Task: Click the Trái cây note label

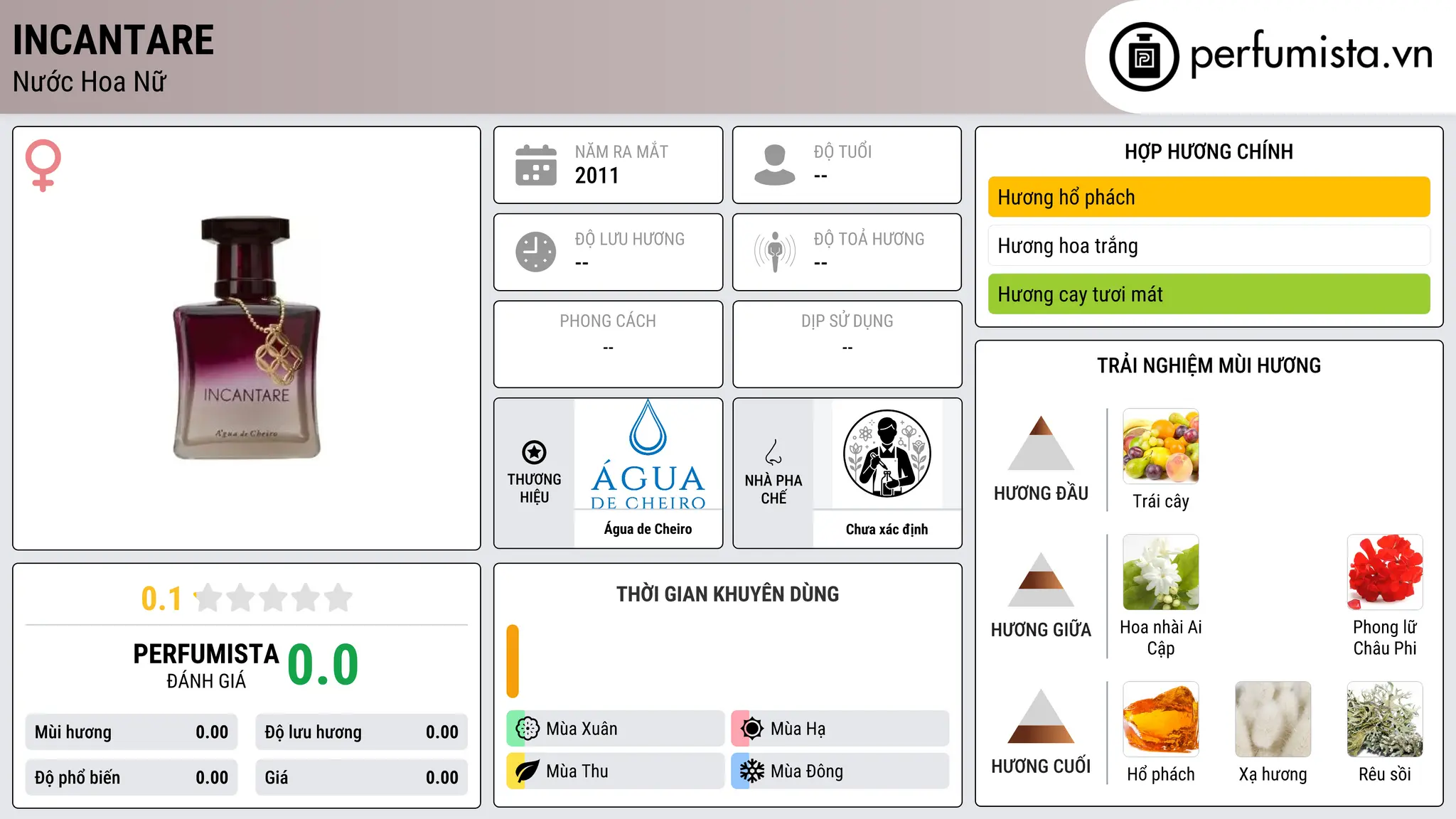Action: coord(1161,501)
